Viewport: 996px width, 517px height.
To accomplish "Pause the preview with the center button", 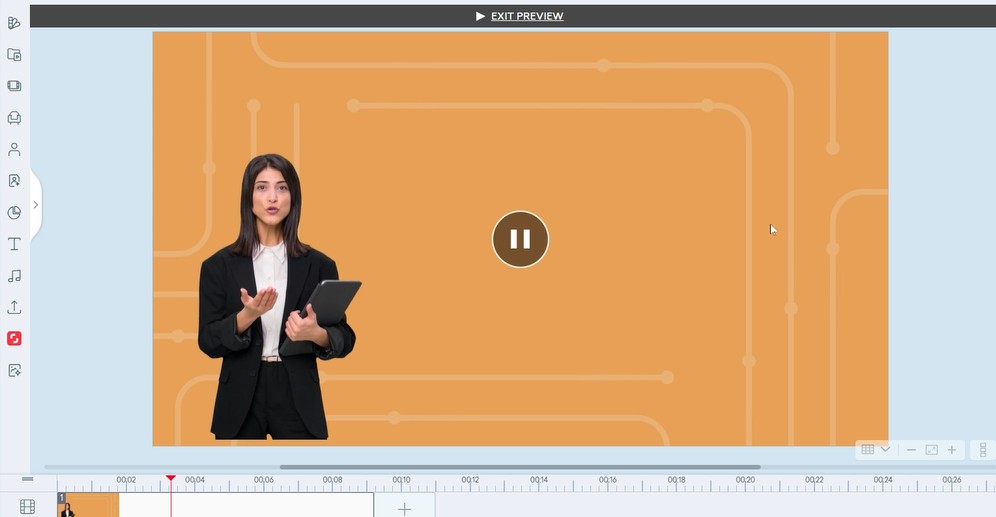I will click(520, 239).
